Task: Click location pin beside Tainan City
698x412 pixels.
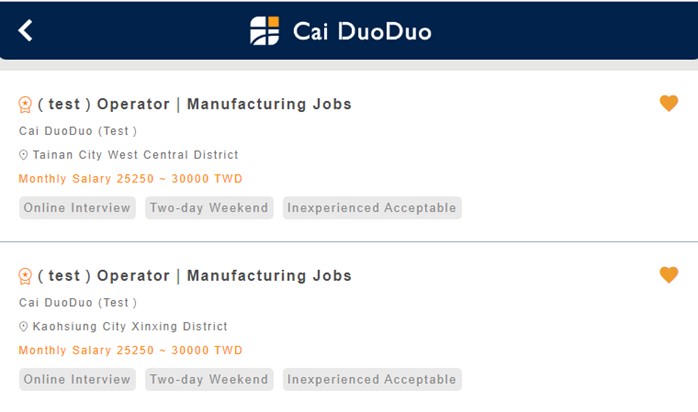Action: (x=24, y=155)
